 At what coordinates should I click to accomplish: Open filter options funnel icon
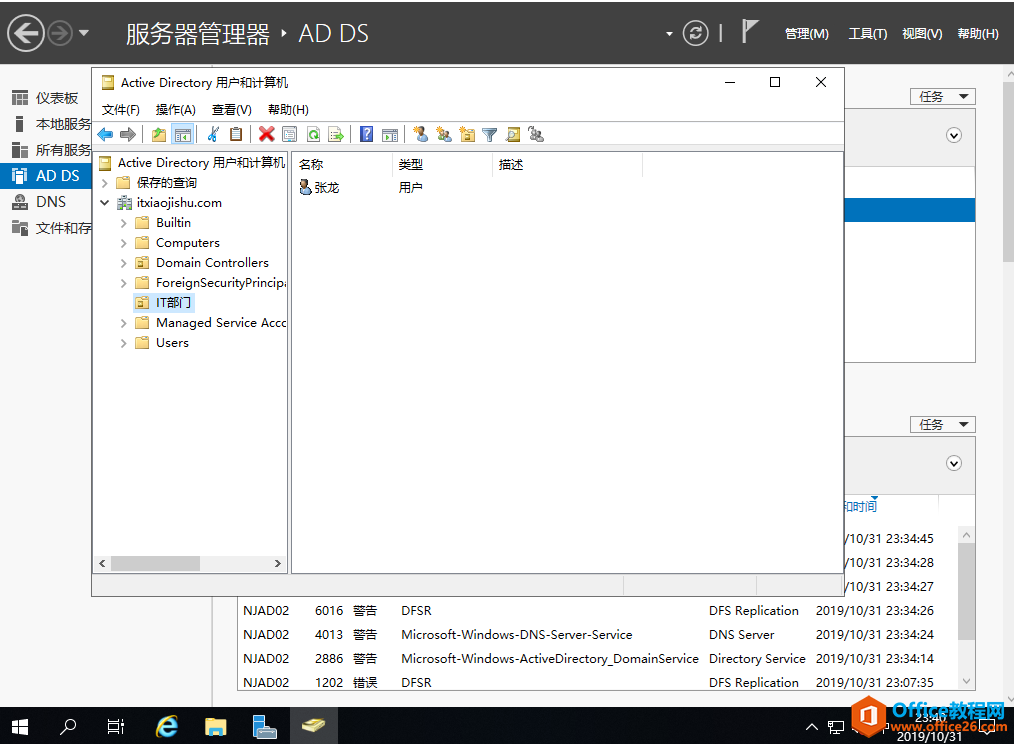pyautogui.click(x=490, y=135)
